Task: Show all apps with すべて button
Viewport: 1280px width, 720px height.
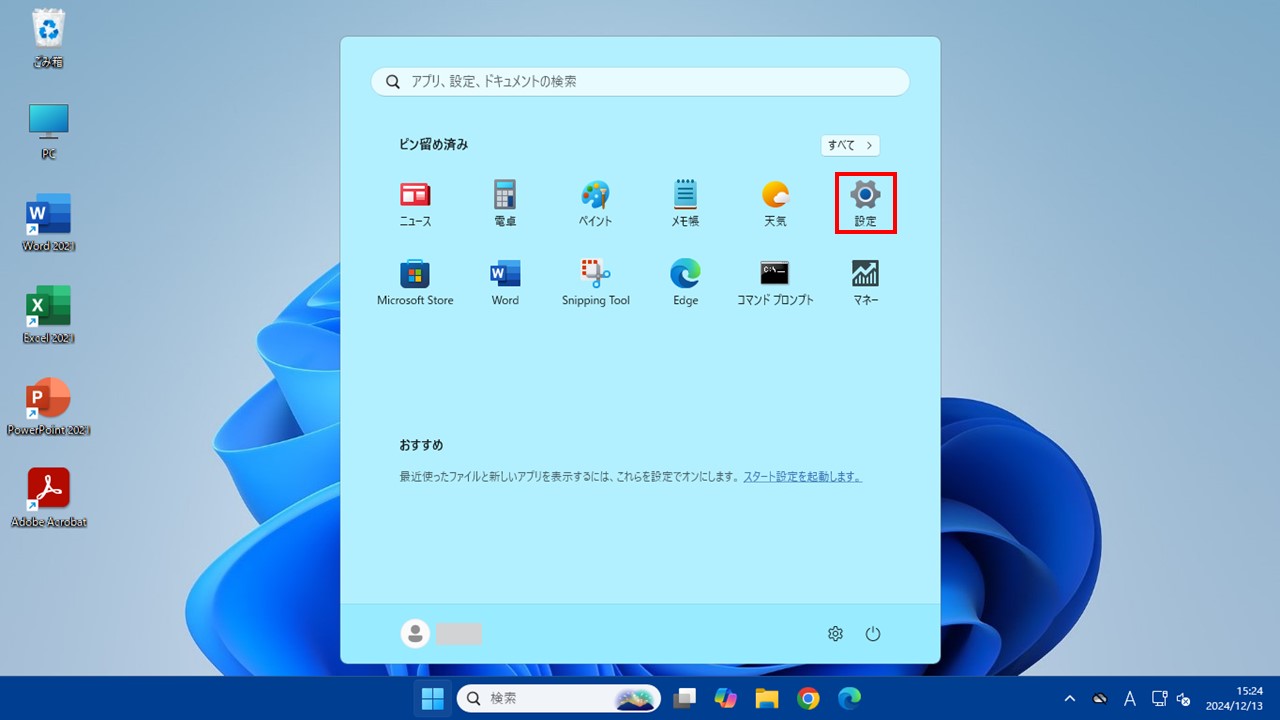Action: (x=850, y=145)
